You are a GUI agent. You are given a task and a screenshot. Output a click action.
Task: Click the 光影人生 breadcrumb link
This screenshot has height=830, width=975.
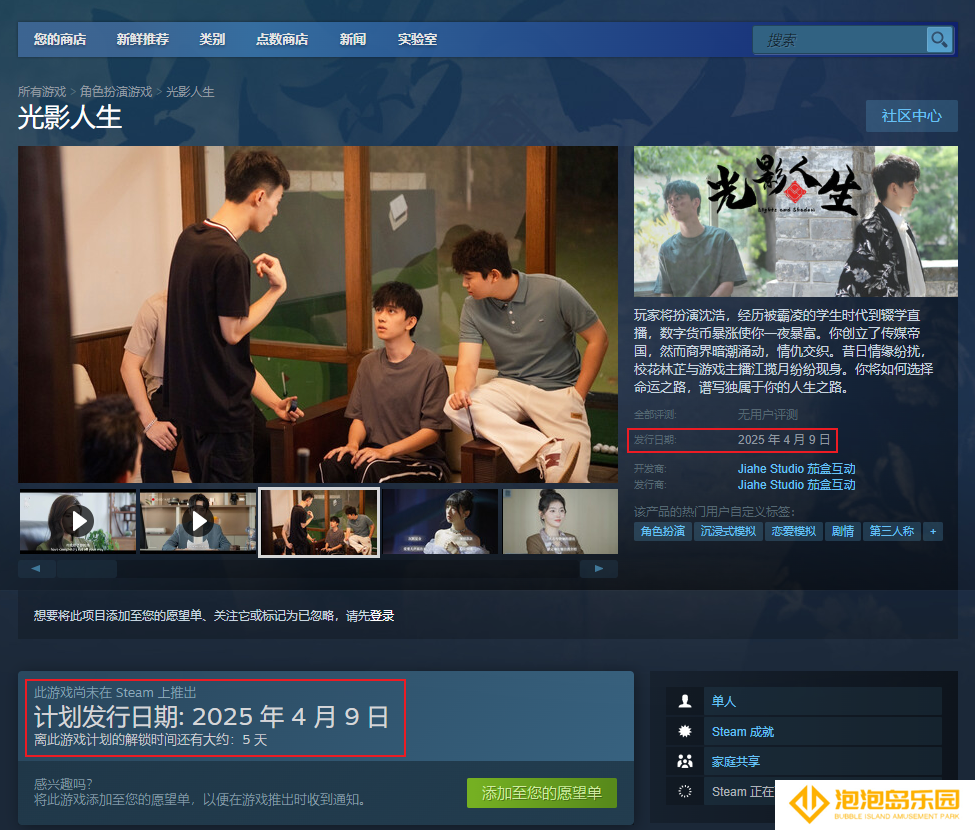[190, 92]
